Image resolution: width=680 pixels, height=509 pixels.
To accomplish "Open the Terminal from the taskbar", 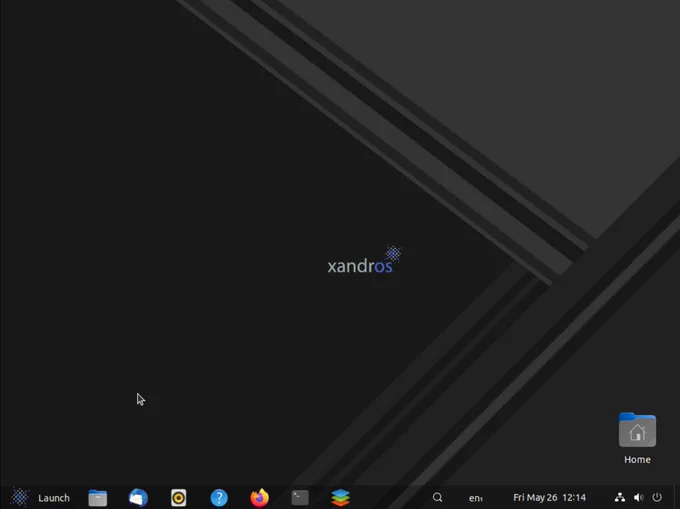I will click(300, 497).
